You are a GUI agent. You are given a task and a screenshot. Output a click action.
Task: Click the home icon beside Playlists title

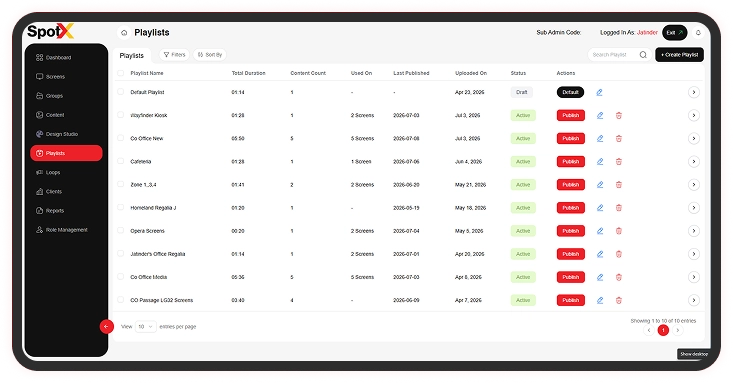(124, 33)
